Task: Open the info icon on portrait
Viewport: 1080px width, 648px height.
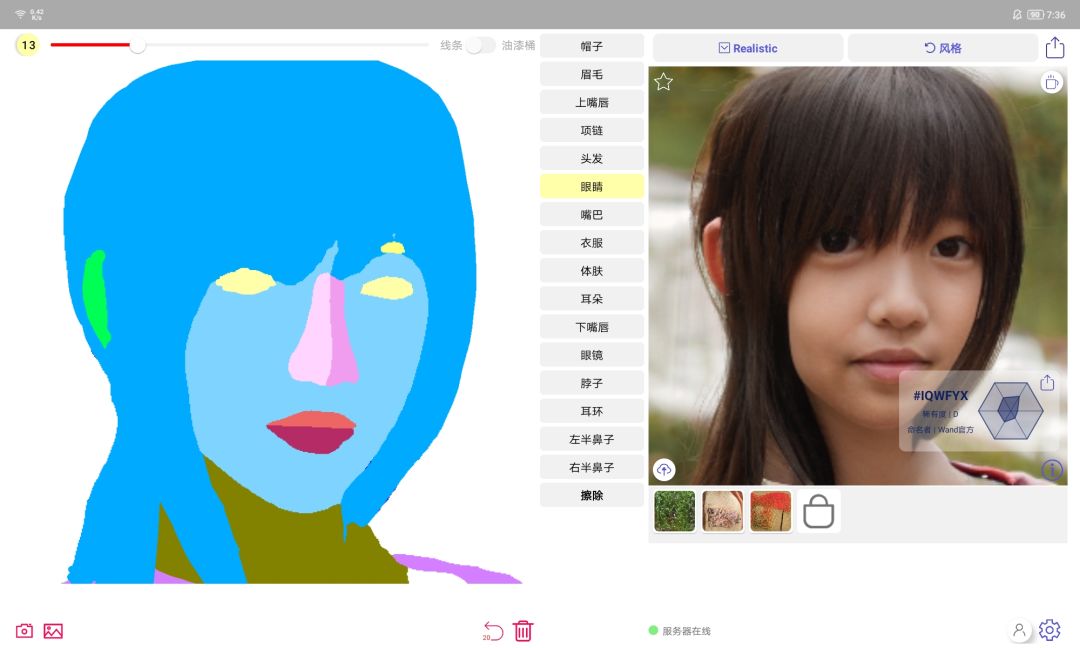Action: coord(1052,470)
